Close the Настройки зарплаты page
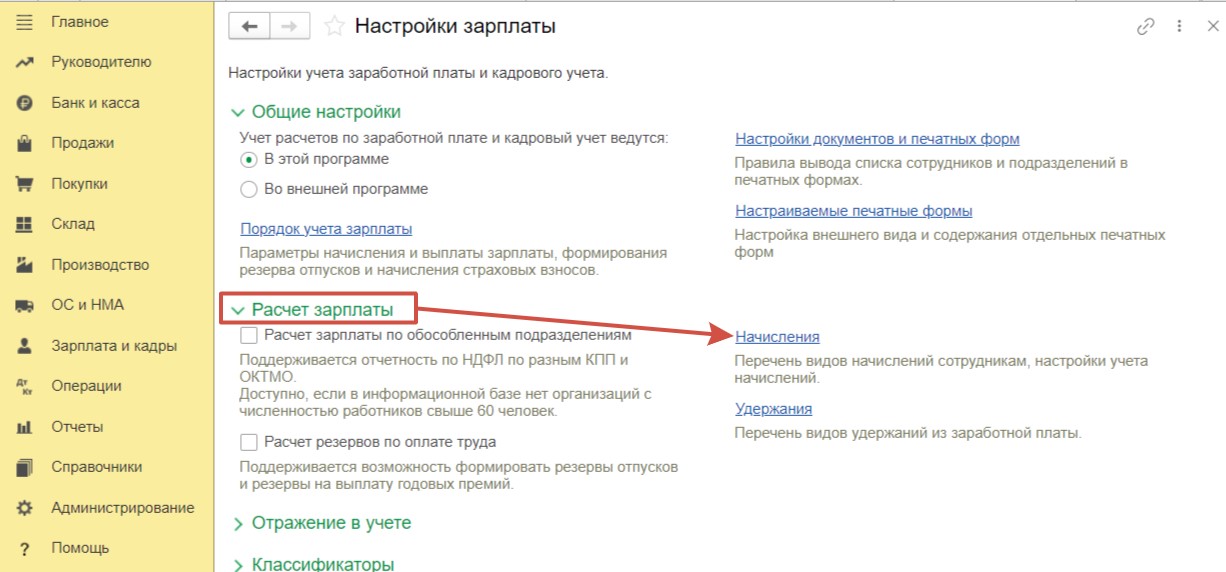1226x572 pixels. click(1212, 27)
